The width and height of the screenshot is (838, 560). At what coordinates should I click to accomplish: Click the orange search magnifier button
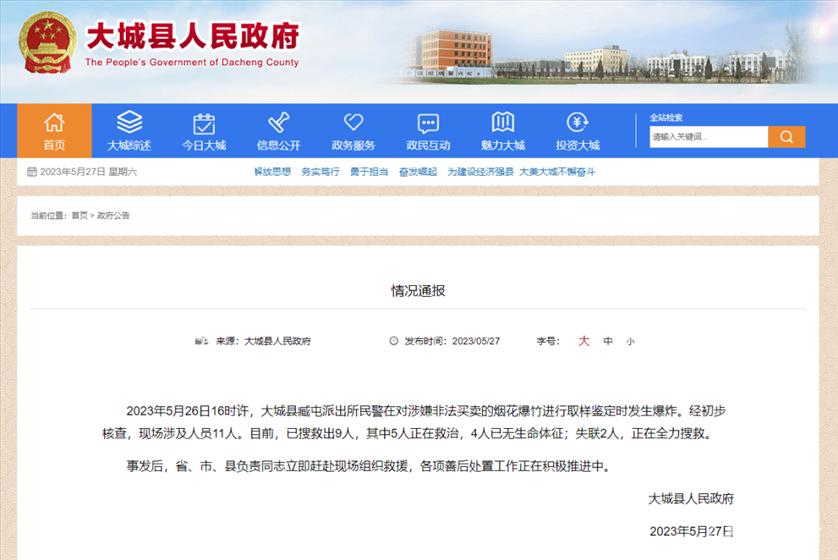click(x=786, y=137)
